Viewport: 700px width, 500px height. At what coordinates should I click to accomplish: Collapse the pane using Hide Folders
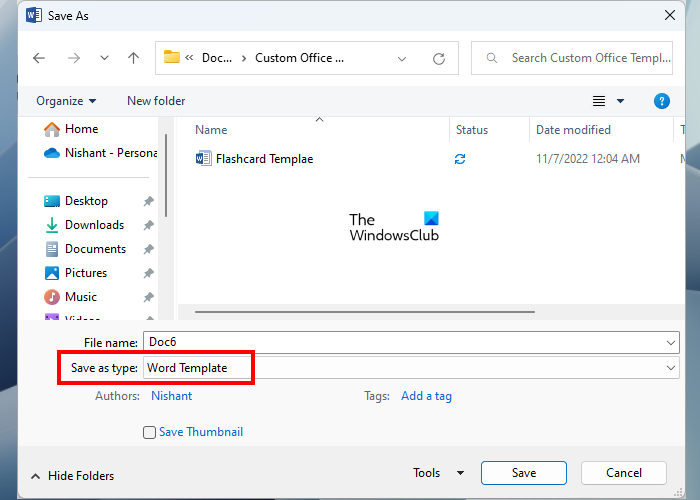coord(73,476)
